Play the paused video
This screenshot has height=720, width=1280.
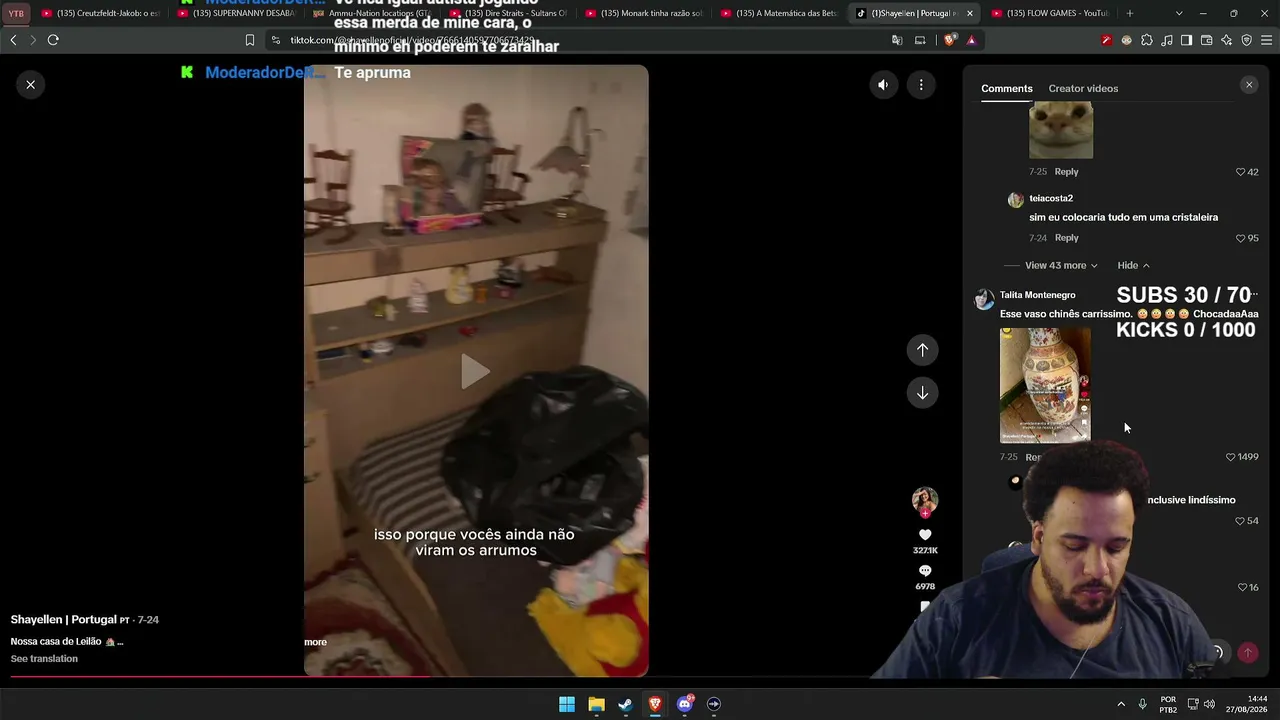point(475,371)
